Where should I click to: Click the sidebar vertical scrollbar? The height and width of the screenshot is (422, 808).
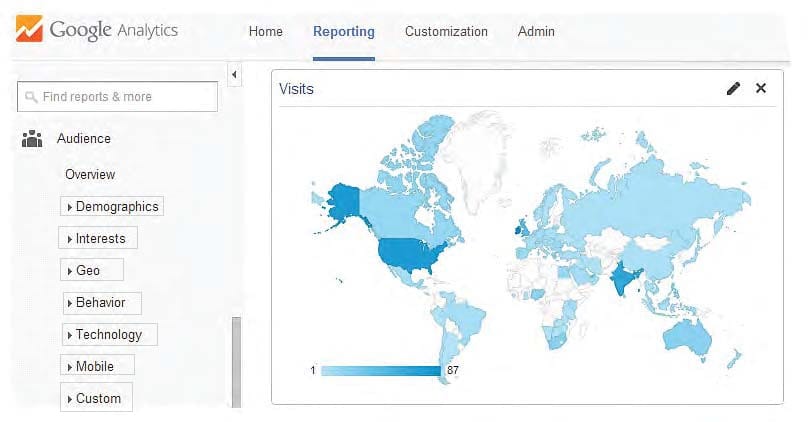[x=236, y=362]
